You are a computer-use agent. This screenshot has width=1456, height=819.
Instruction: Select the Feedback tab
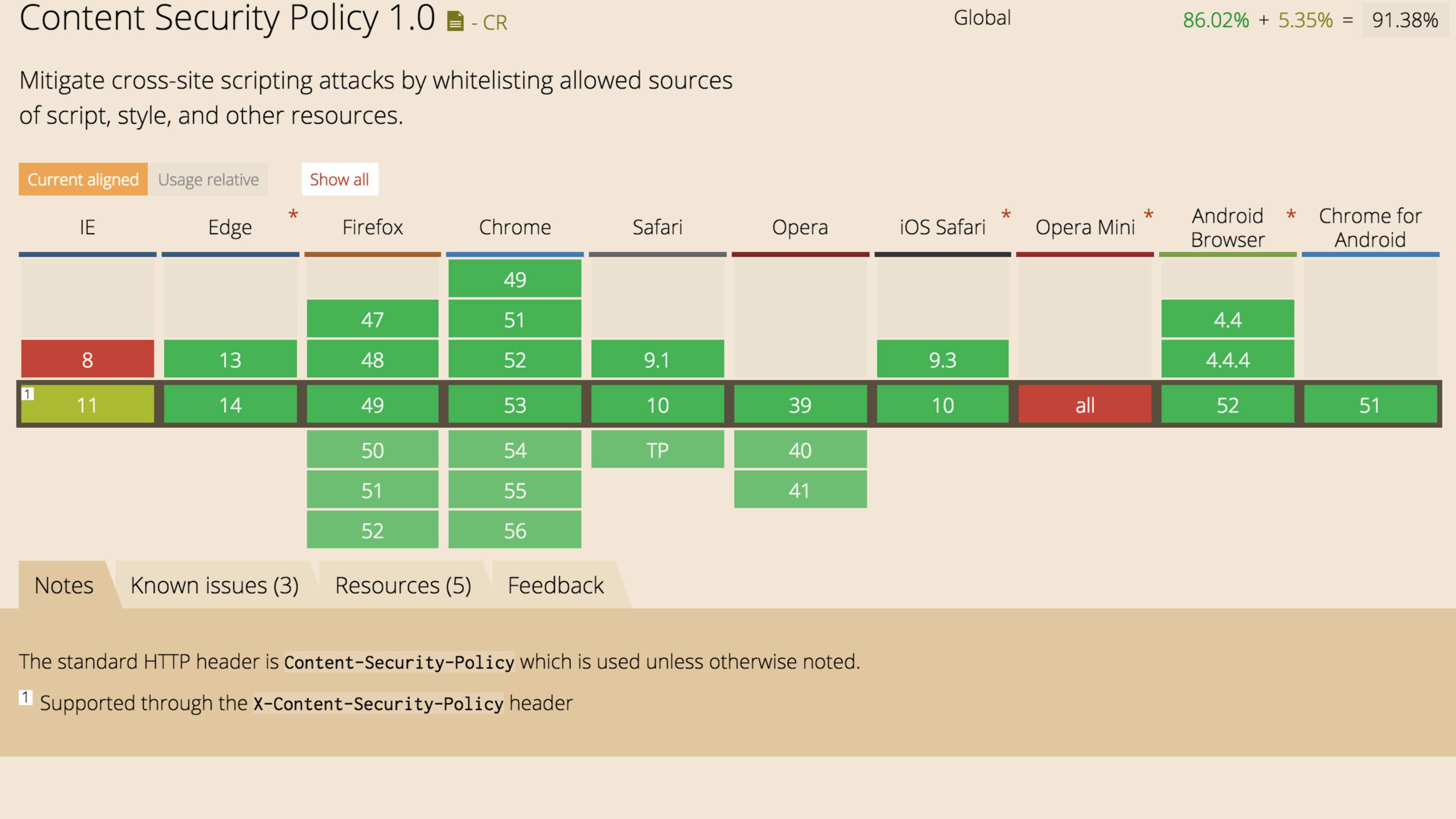tap(556, 585)
